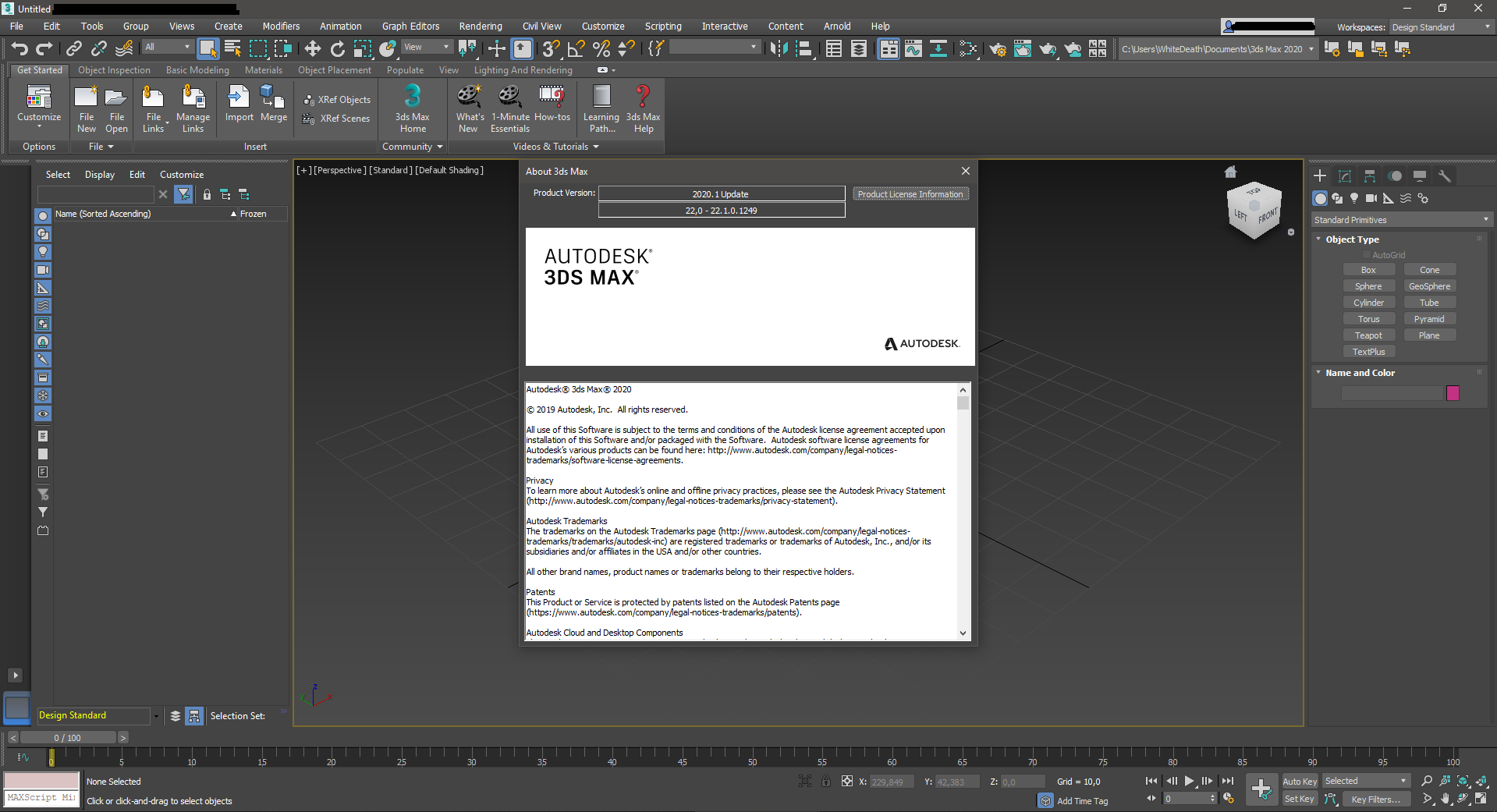Image resolution: width=1497 pixels, height=812 pixels.
Task: Click the pink object color swatch
Action: (1453, 393)
